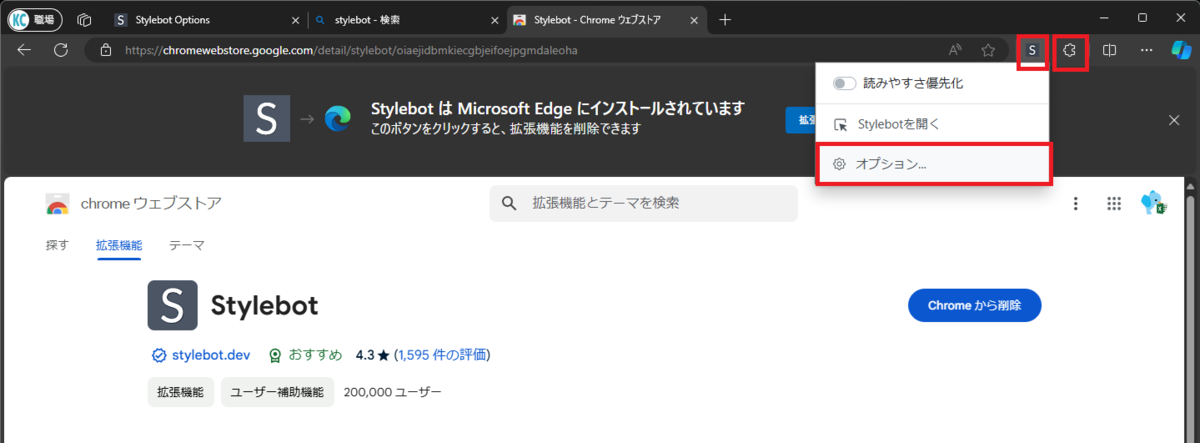The width and height of the screenshot is (1200, 443).
Task: Open split screen view icon
Action: [1109, 50]
